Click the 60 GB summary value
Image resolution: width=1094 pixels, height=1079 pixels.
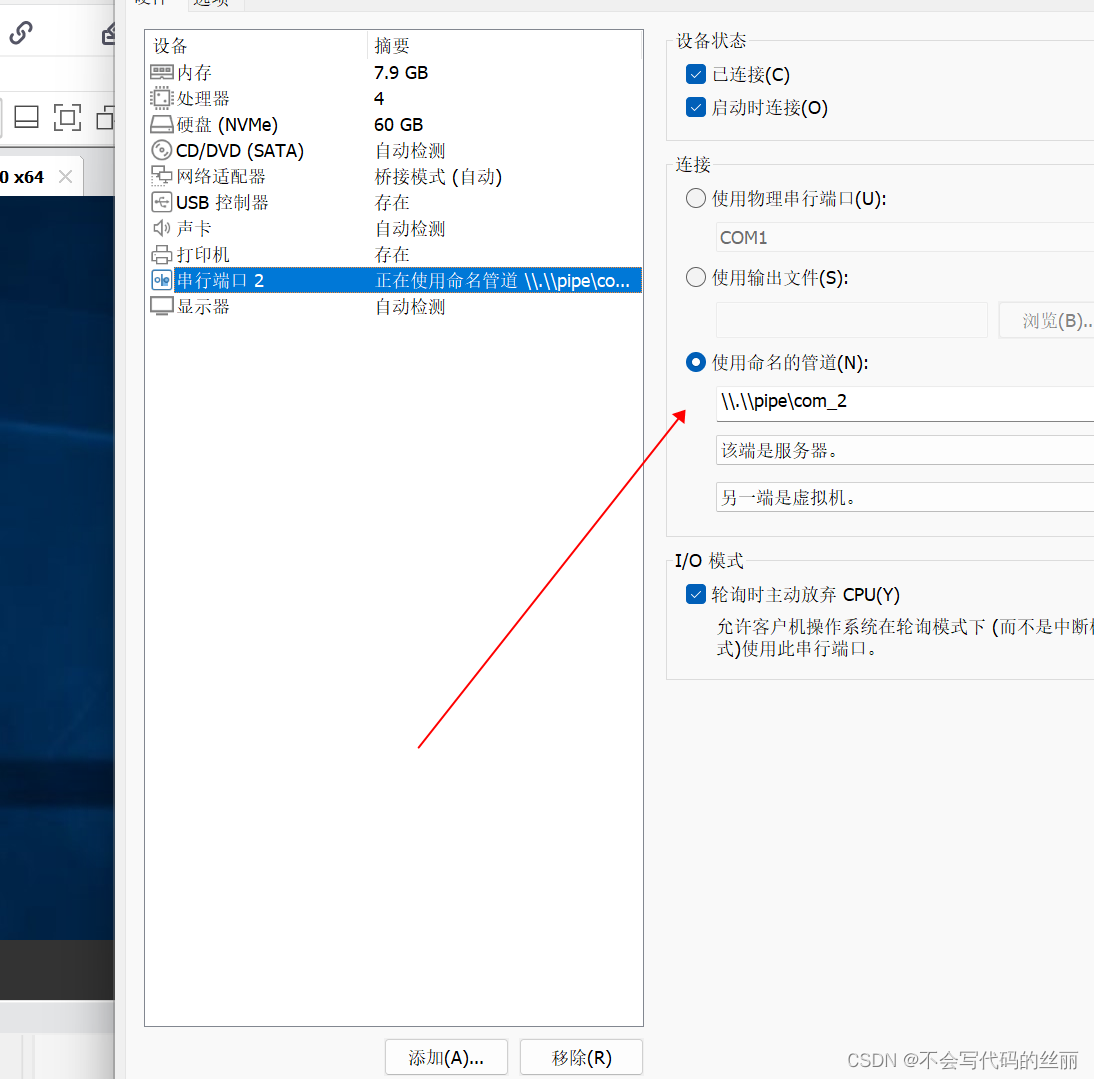[x=398, y=124]
